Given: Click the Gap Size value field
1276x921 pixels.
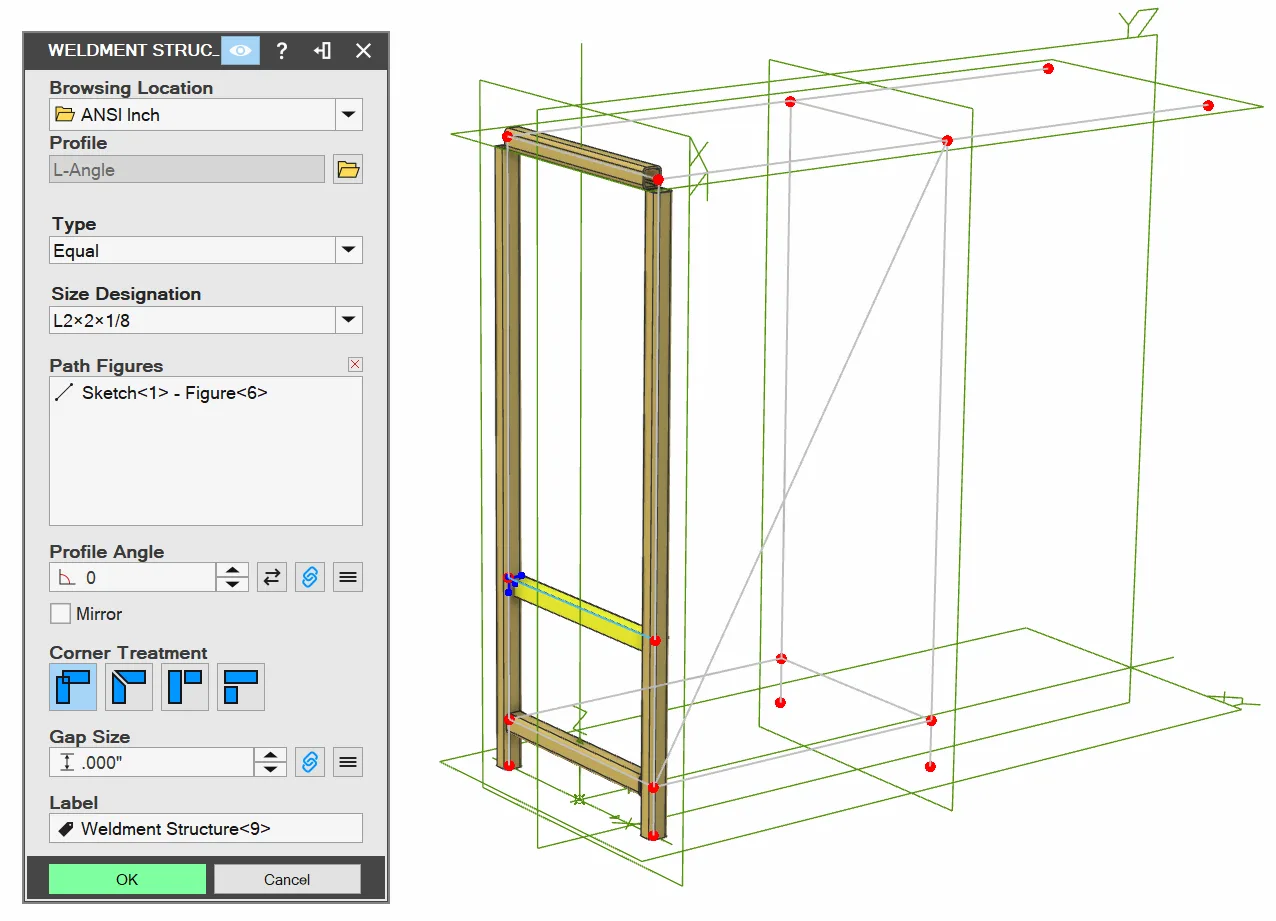Looking at the screenshot, I should [x=151, y=762].
